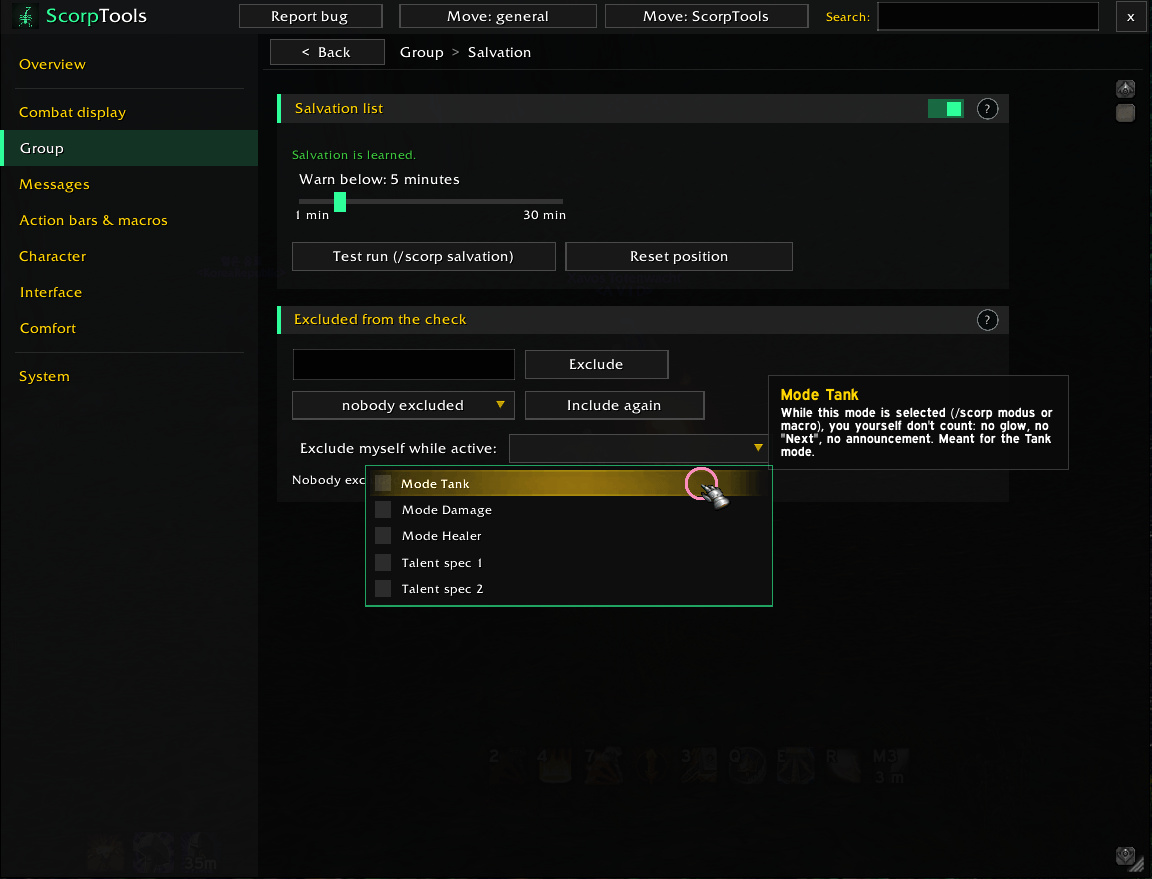Open help for Excluded from the check
Viewport: 1152px width, 879px height.
pos(987,320)
